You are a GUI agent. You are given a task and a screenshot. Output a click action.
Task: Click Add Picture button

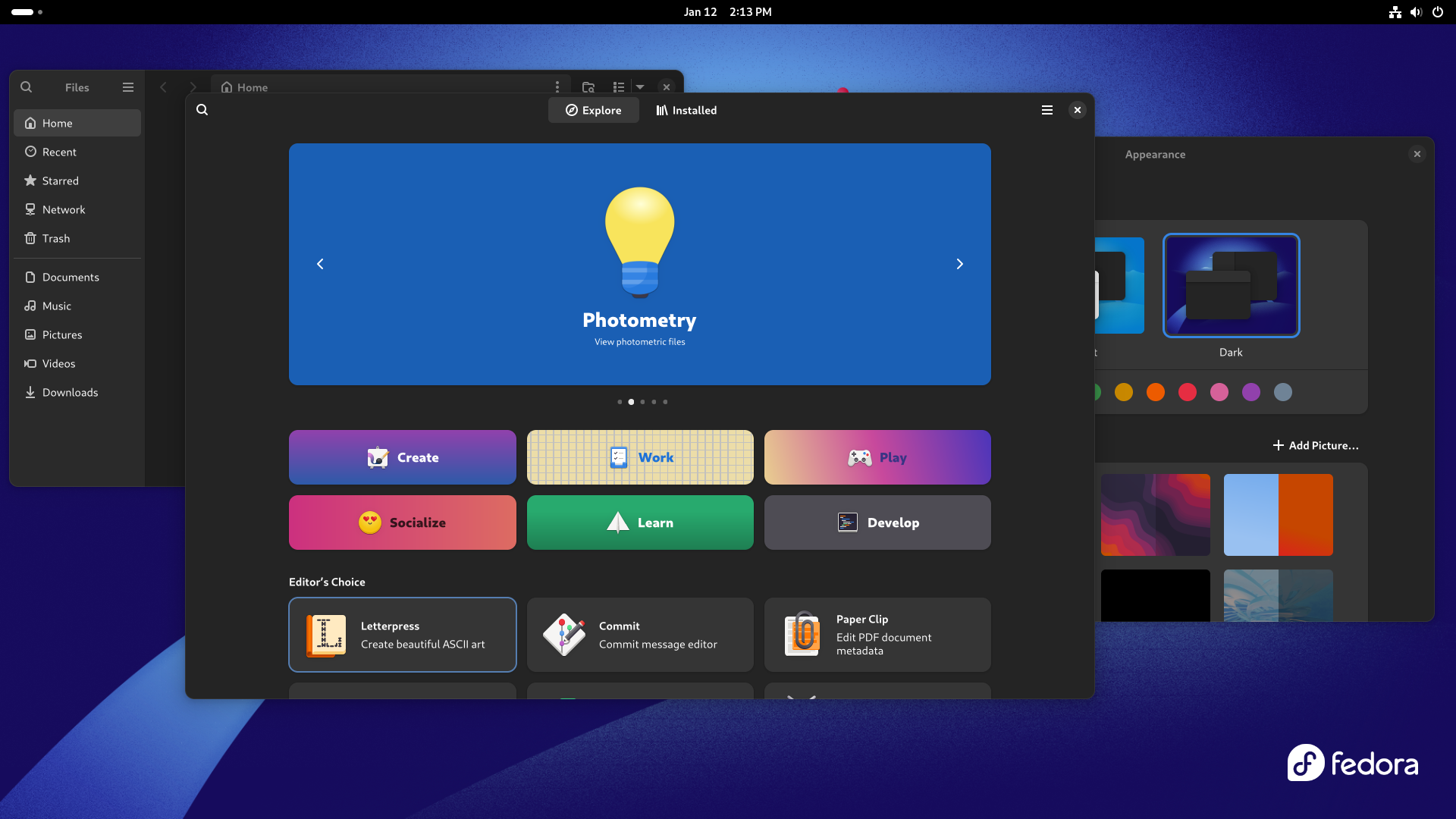[1316, 445]
